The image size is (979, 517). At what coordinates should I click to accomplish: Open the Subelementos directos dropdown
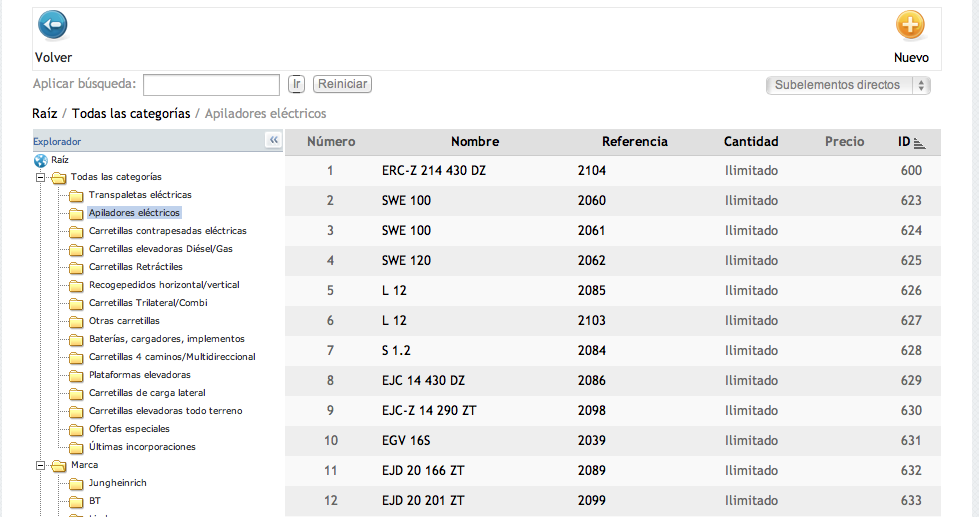pos(848,85)
